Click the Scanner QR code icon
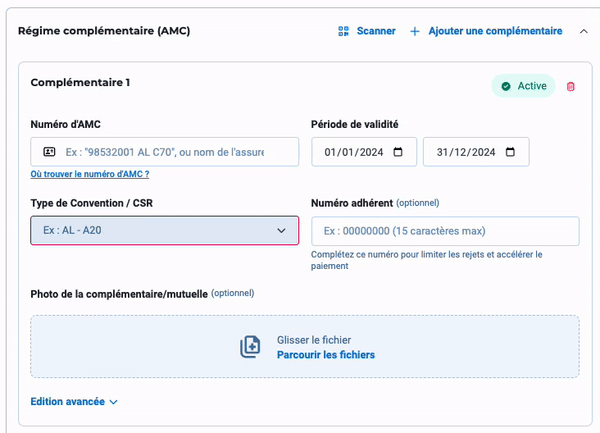The width and height of the screenshot is (600, 433). click(x=343, y=31)
